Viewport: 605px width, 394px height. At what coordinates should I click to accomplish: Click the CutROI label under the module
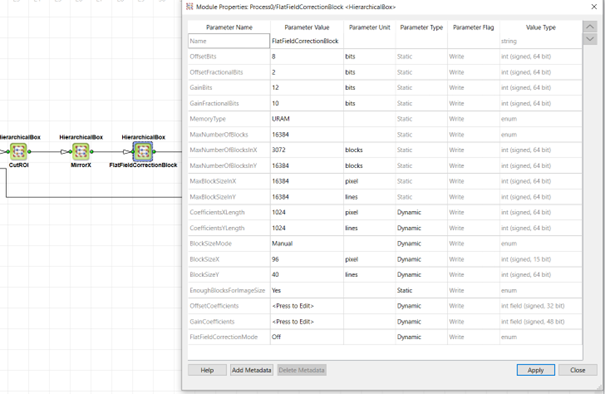click(x=19, y=165)
